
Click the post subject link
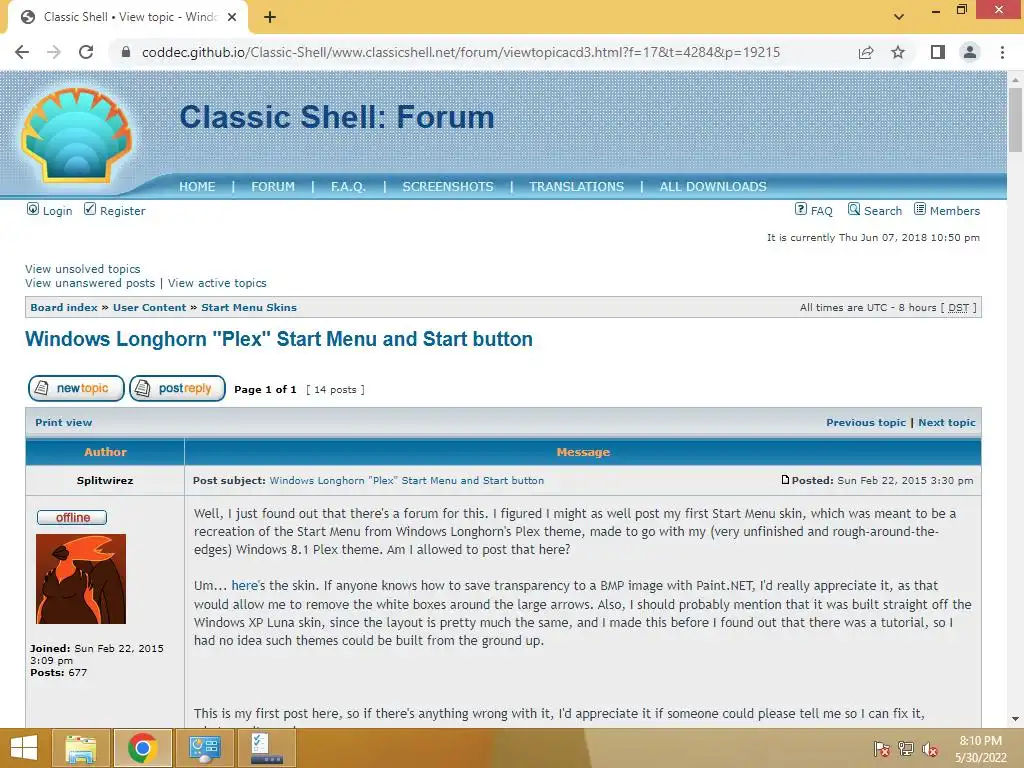coord(407,481)
